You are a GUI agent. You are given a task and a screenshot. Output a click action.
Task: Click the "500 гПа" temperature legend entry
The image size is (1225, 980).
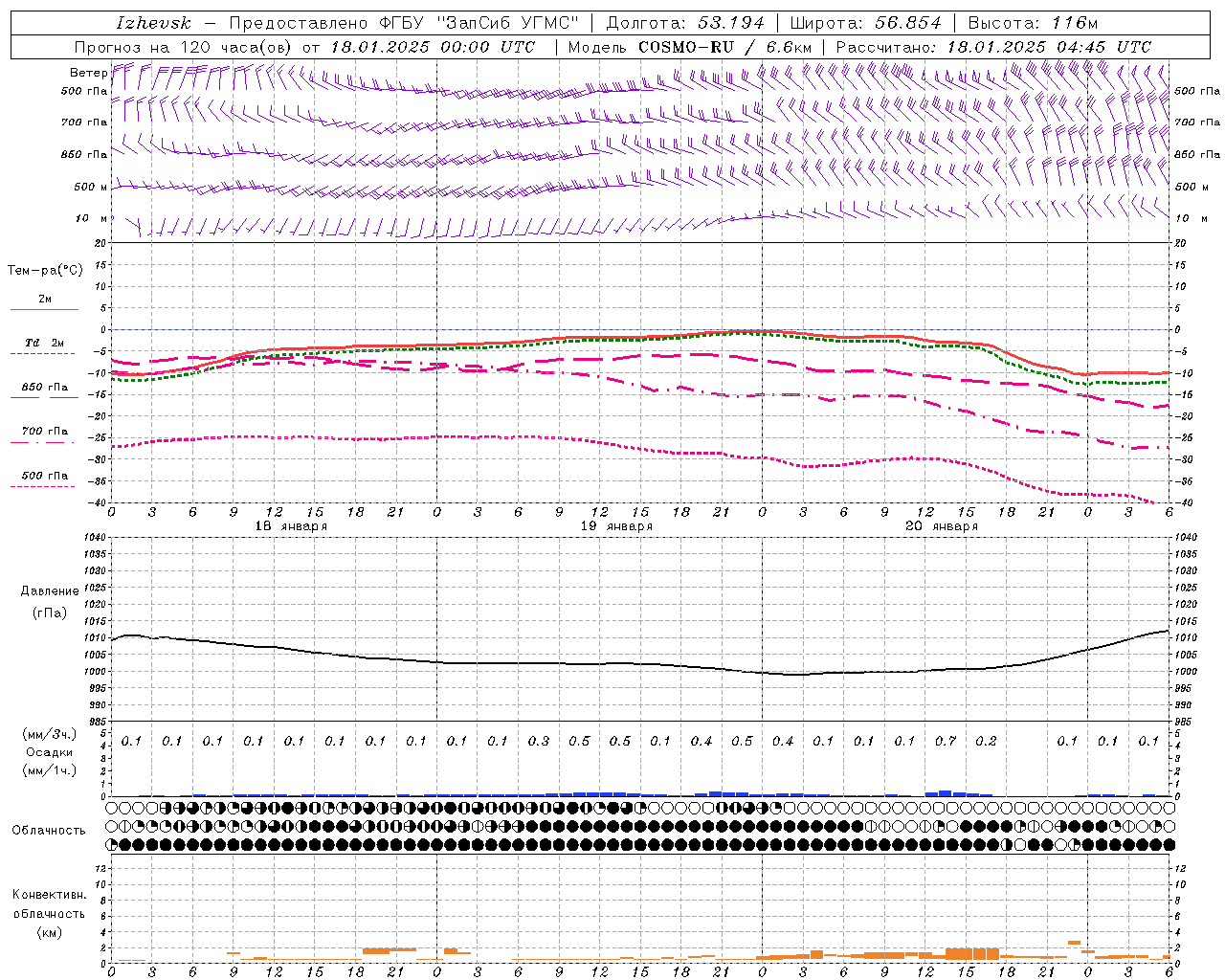tap(45, 476)
